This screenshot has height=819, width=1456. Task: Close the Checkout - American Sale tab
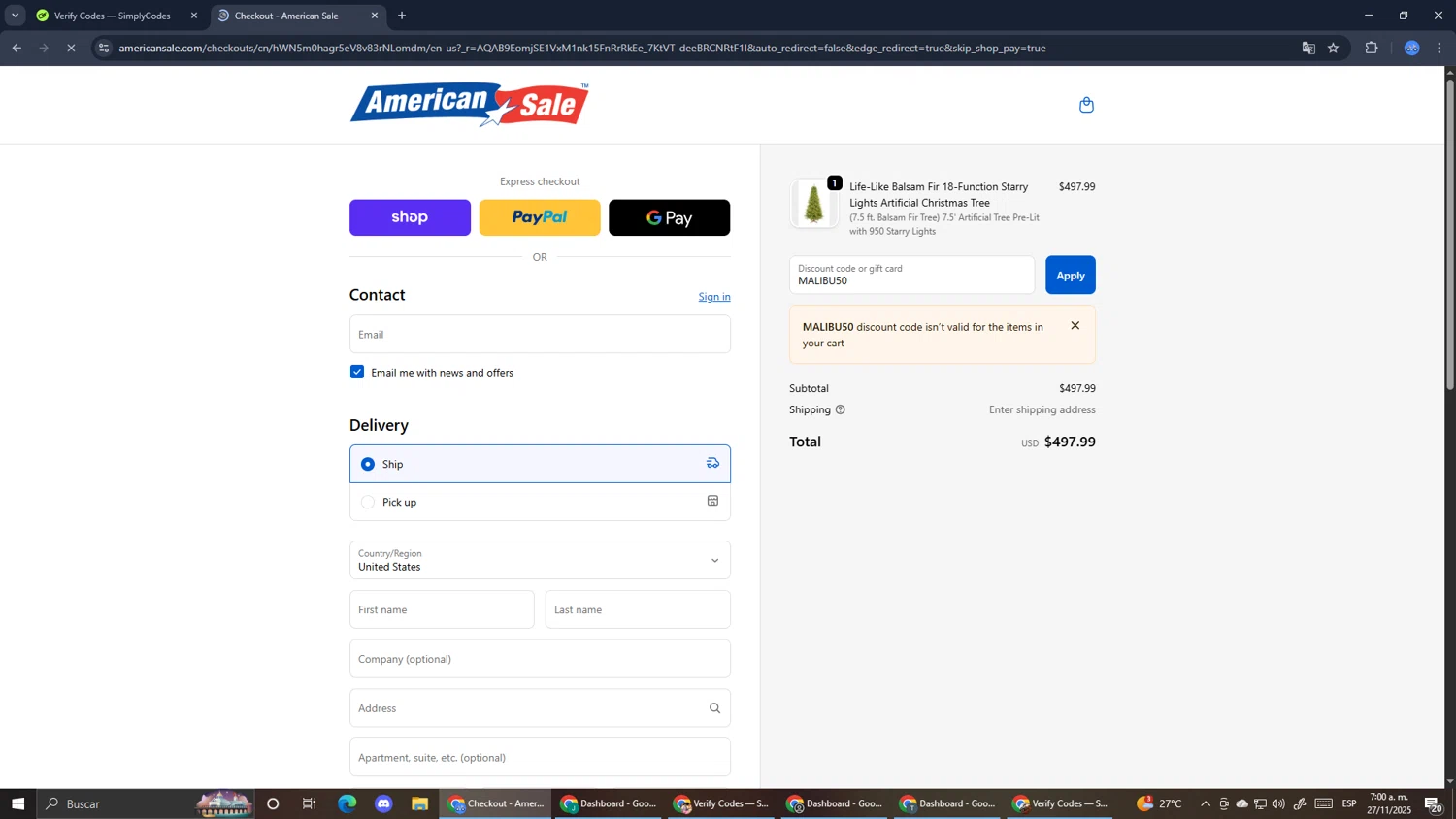375,16
